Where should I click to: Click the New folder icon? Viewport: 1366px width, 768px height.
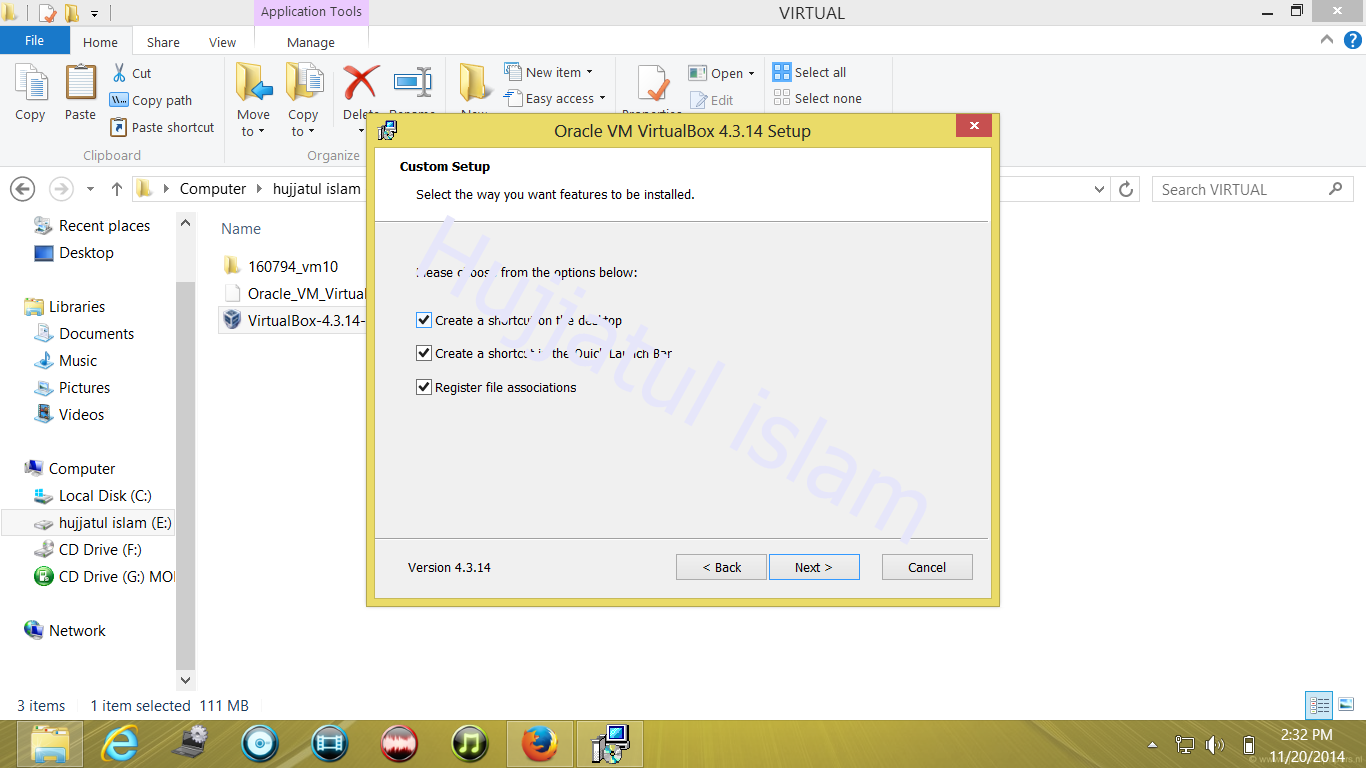click(475, 82)
